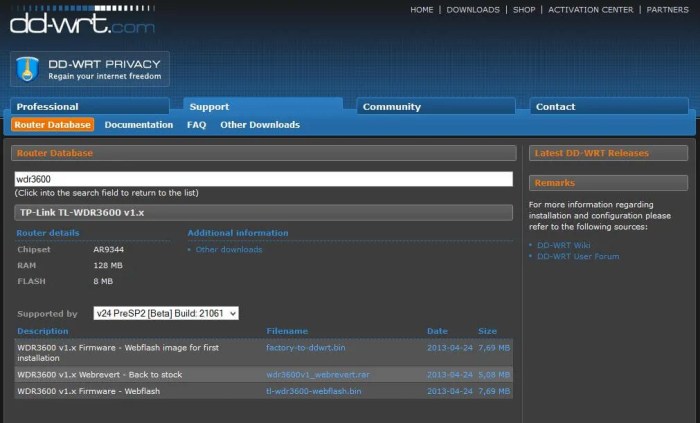Switch to the Professional tab
The height and width of the screenshot is (423, 700).
point(90,107)
